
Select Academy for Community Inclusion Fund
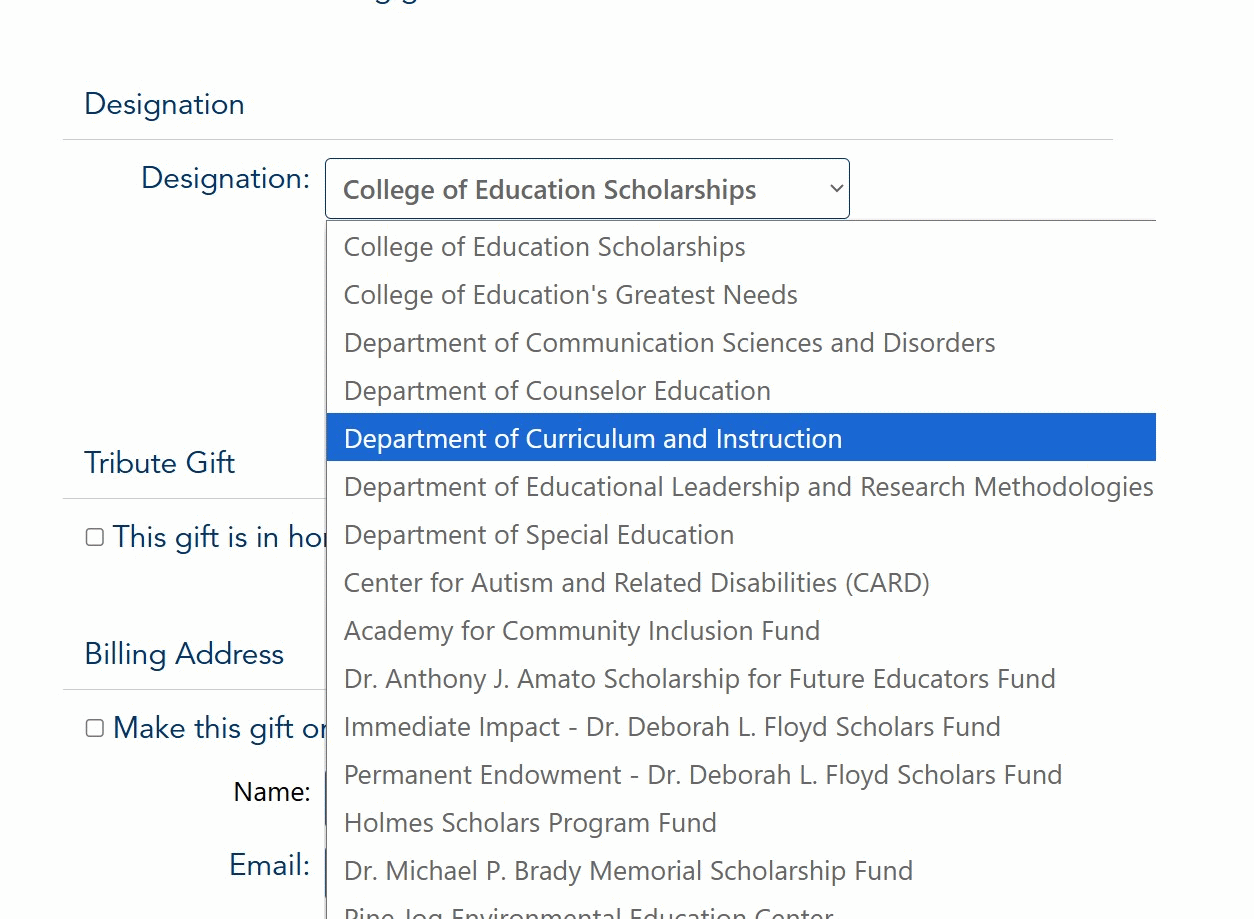[582, 630]
